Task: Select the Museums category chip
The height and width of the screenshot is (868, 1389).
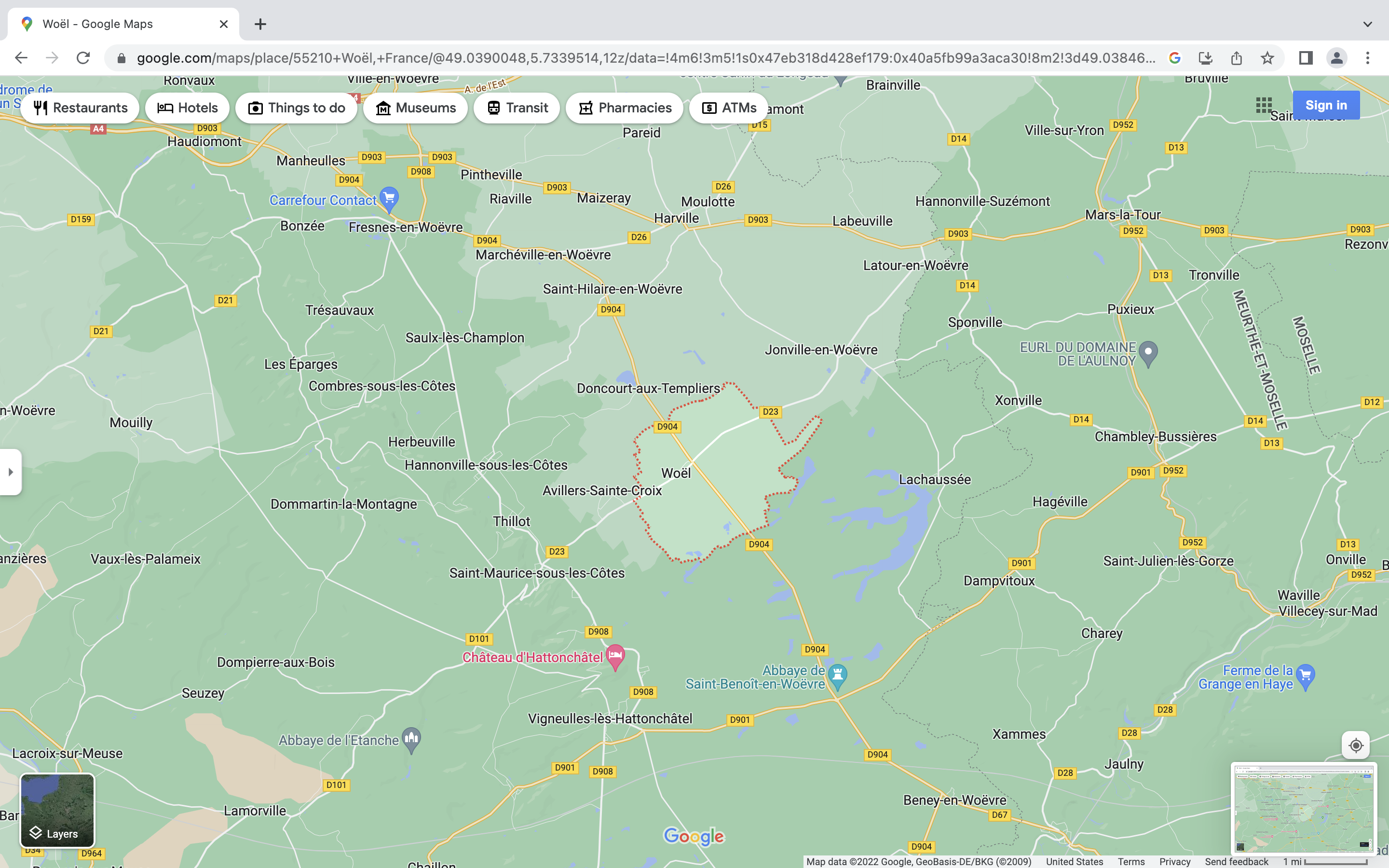Action: tap(416, 108)
